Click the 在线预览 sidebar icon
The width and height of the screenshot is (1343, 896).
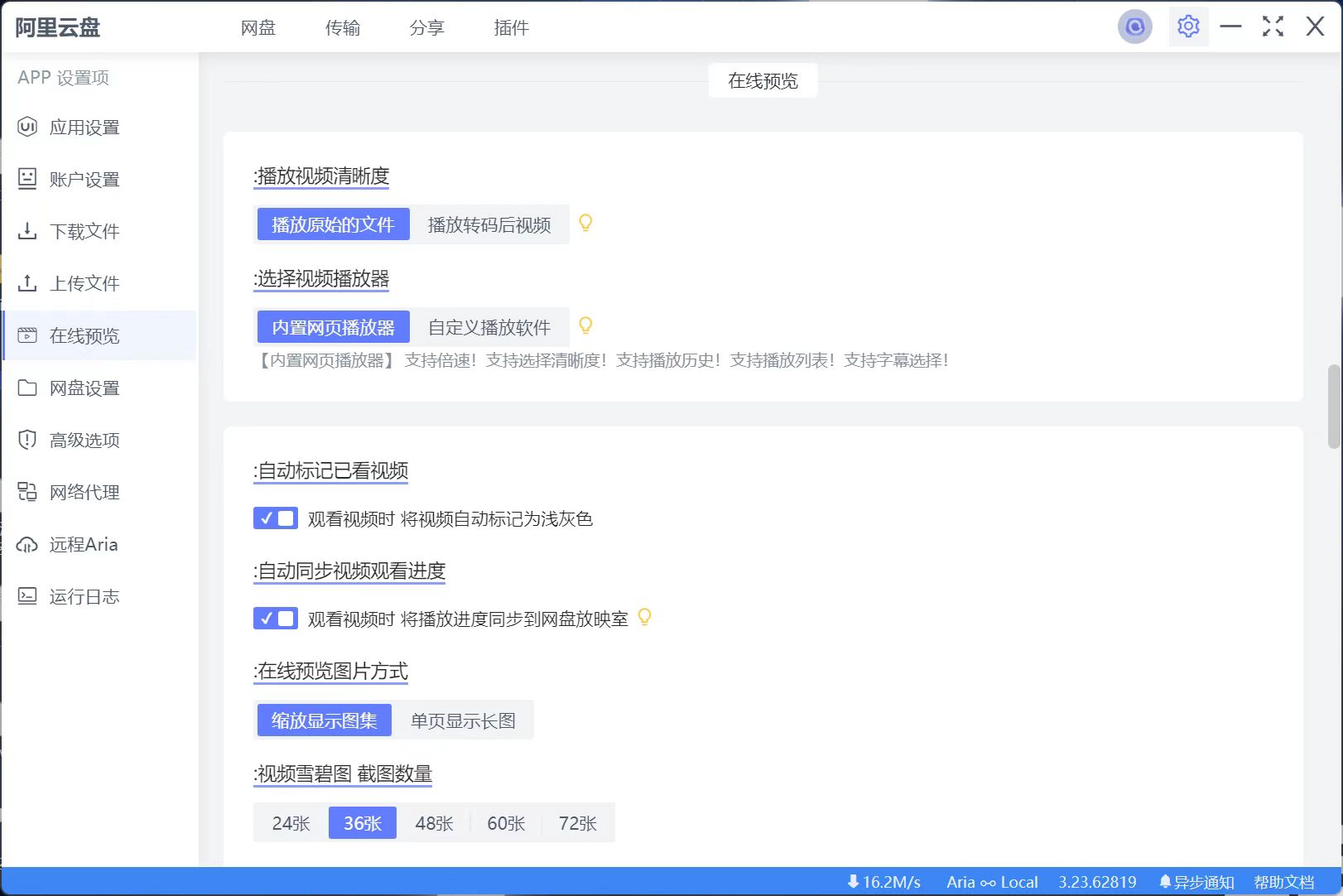(x=27, y=335)
